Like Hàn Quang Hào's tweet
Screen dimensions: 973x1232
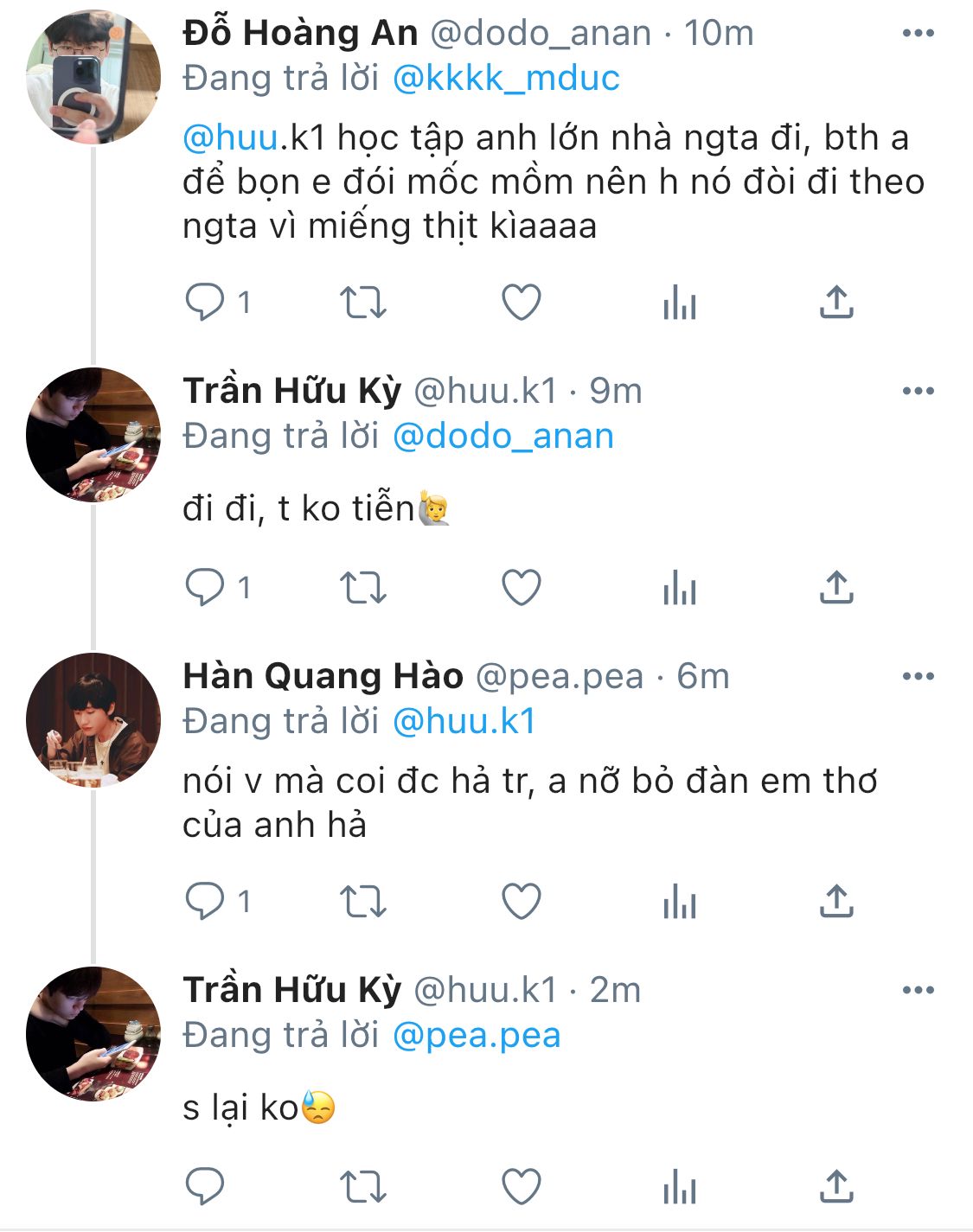pyautogui.click(x=522, y=902)
